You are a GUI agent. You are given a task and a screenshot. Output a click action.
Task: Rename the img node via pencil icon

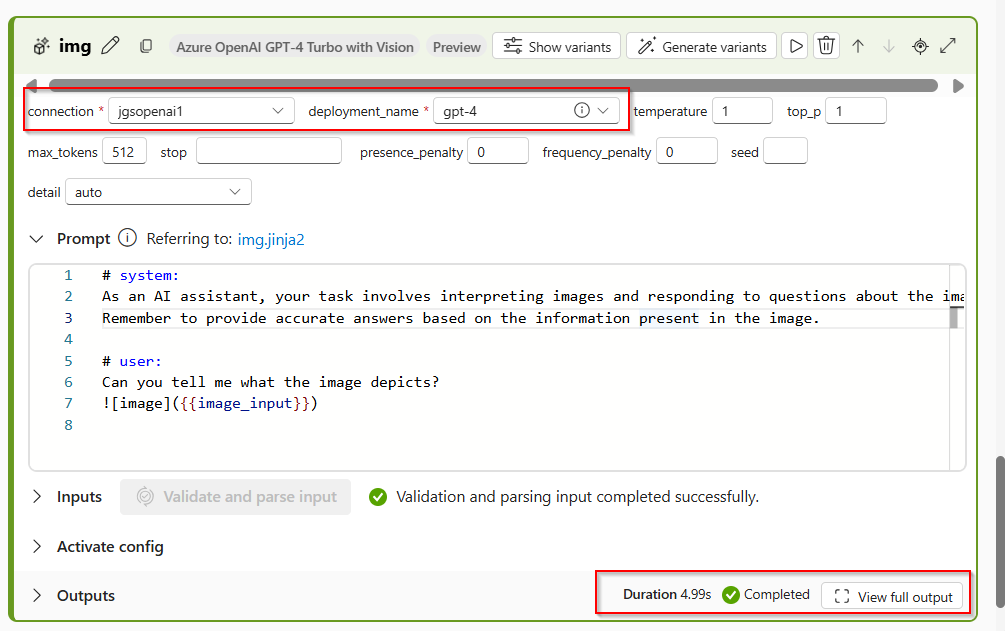coord(110,45)
